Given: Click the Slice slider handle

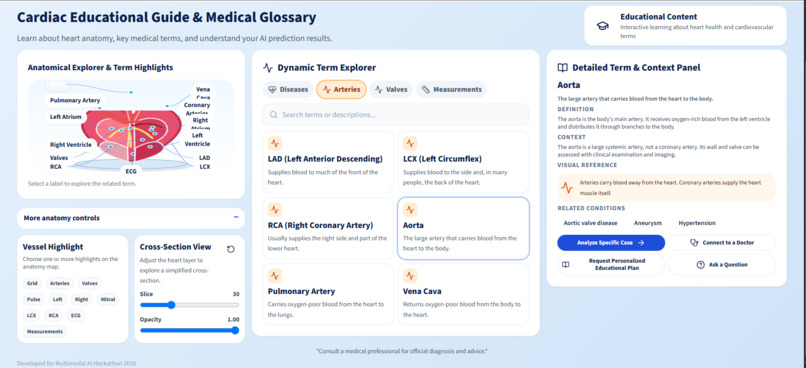Looking at the screenshot, I should pyautogui.click(x=171, y=305).
